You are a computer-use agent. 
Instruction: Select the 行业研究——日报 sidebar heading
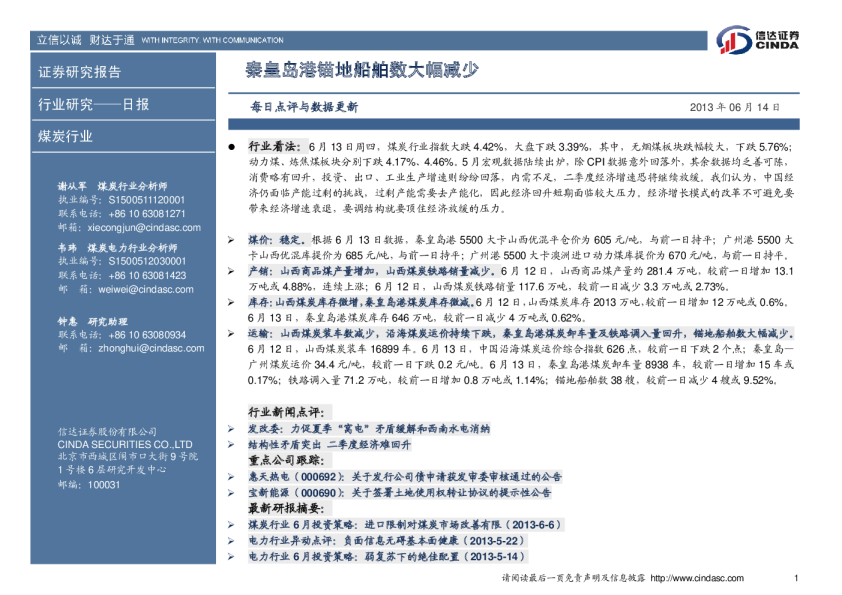(93, 104)
